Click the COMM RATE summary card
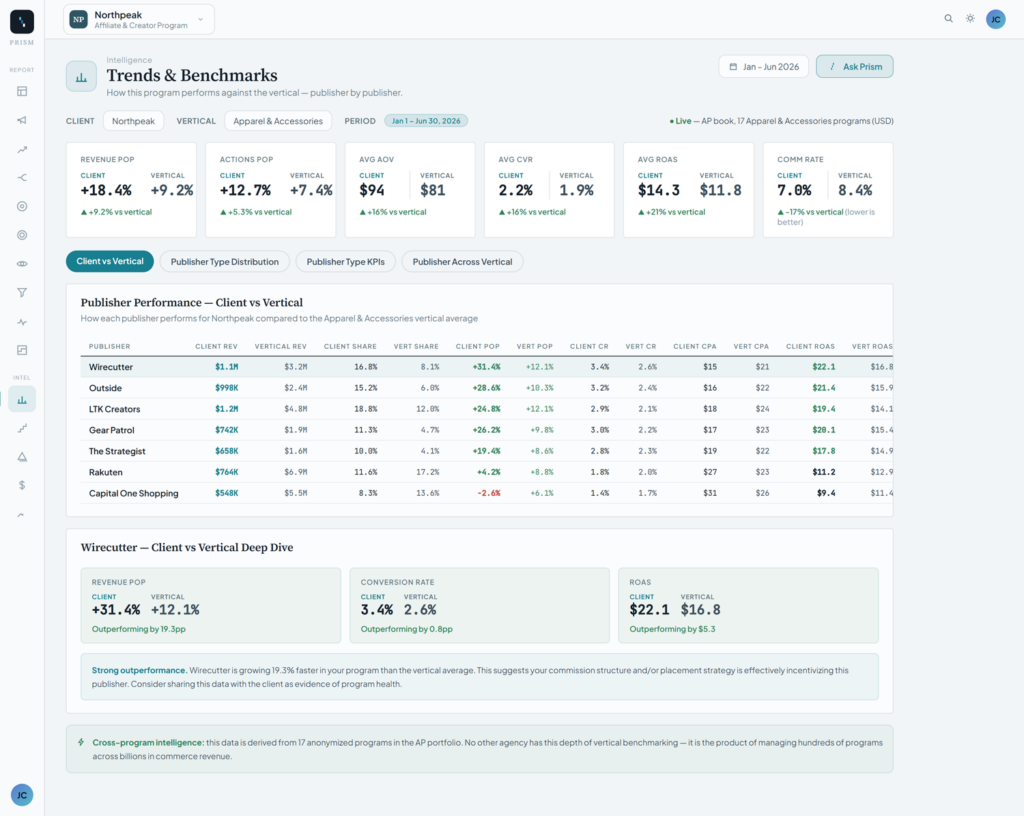The image size is (1024, 816). tap(828, 190)
